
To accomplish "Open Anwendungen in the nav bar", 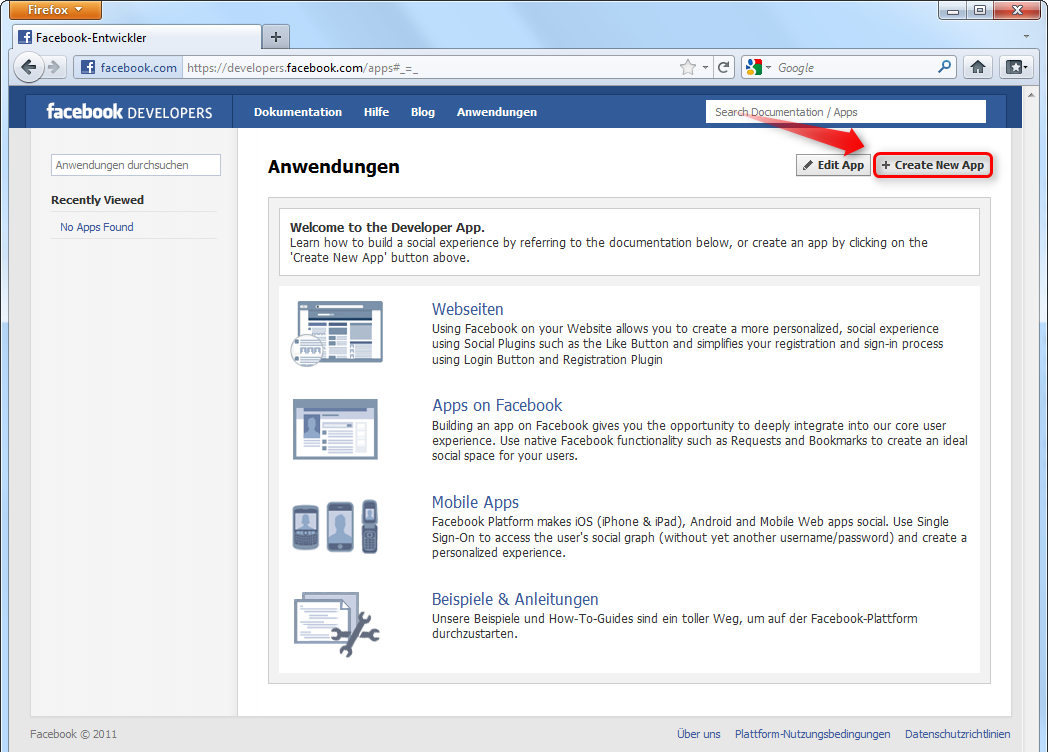I will (x=497, y=112).
